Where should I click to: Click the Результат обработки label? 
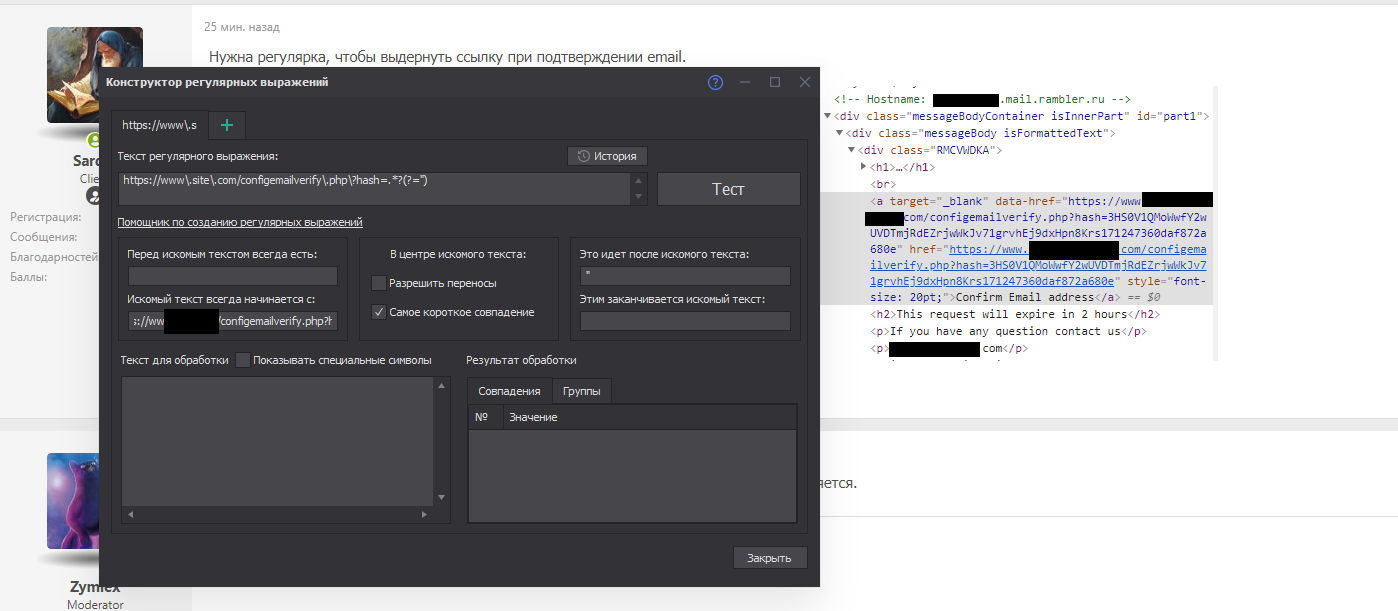click(521, 360)
